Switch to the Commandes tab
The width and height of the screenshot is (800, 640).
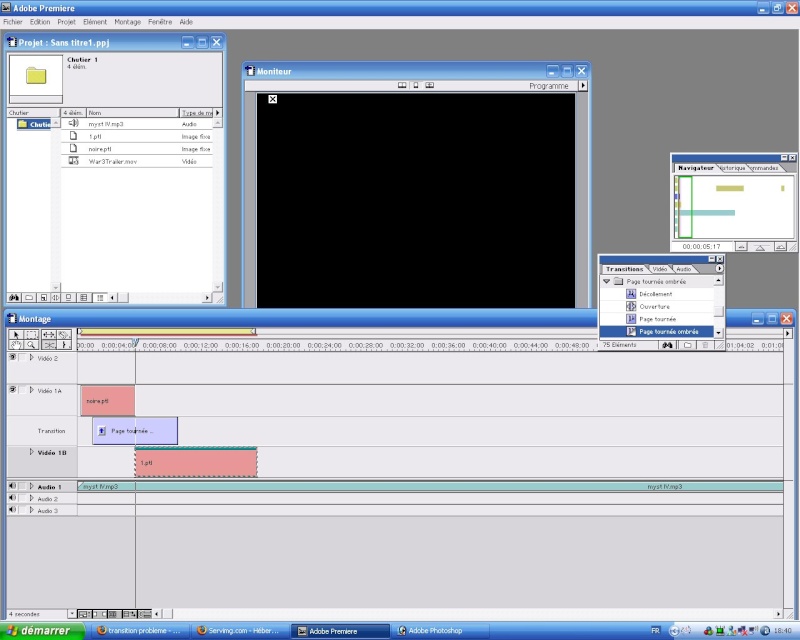pos(764,168)
